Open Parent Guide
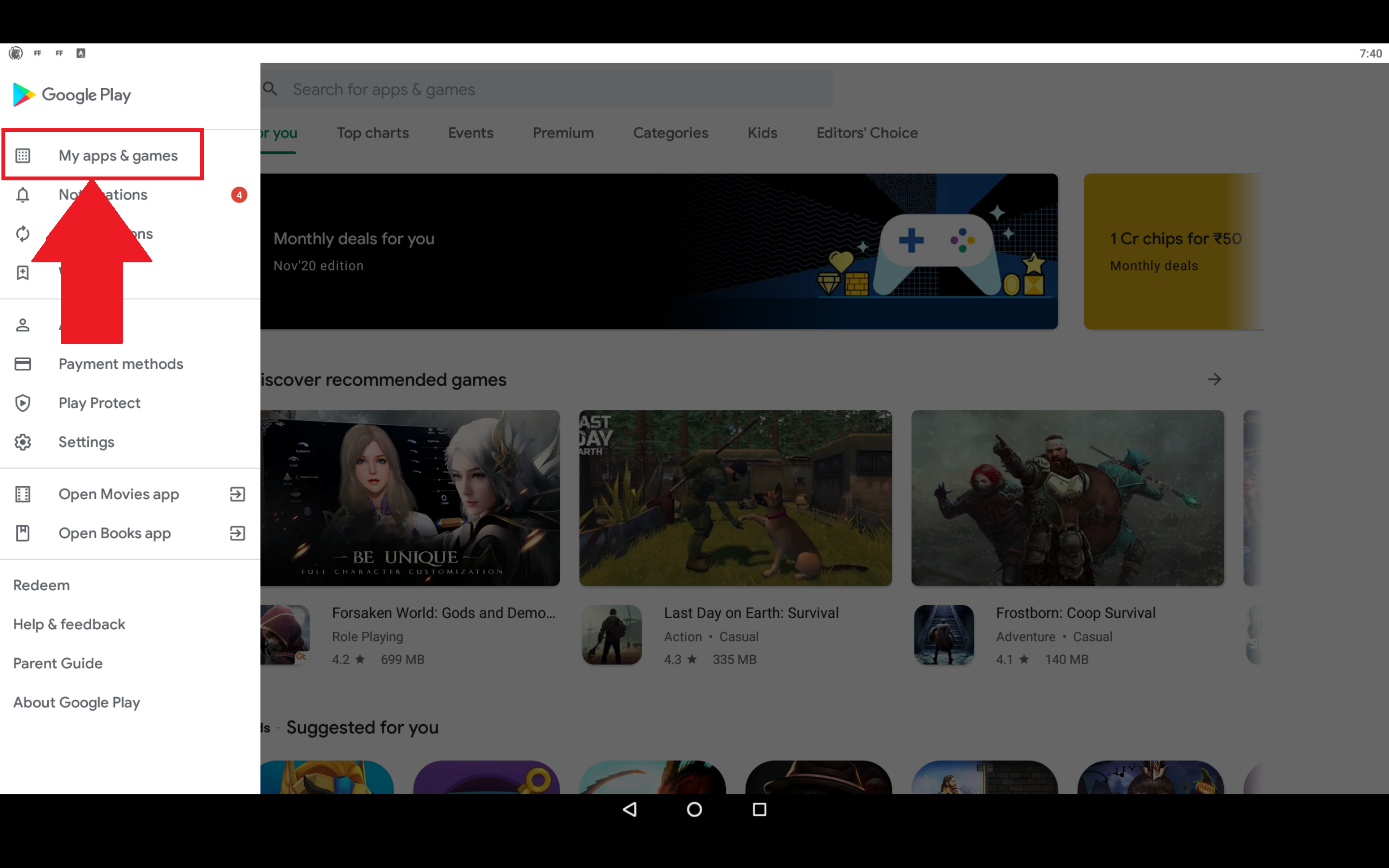This screenshot has height=868, width=1389. [x=58, y=663]
